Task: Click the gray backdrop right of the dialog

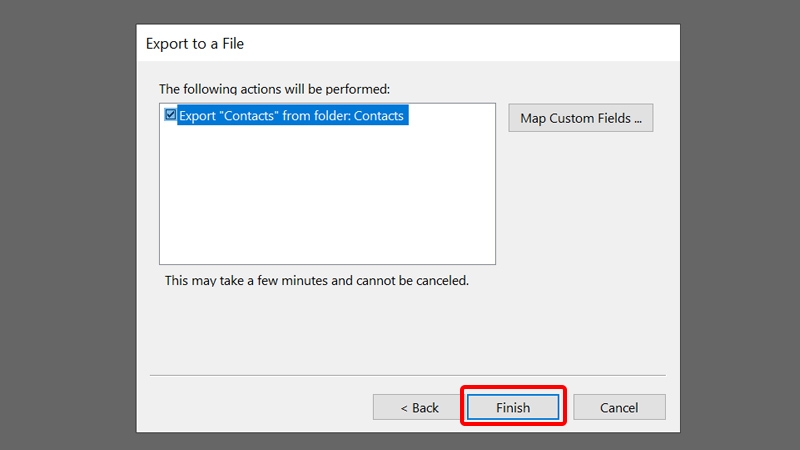Action: [x=740, y=225]
